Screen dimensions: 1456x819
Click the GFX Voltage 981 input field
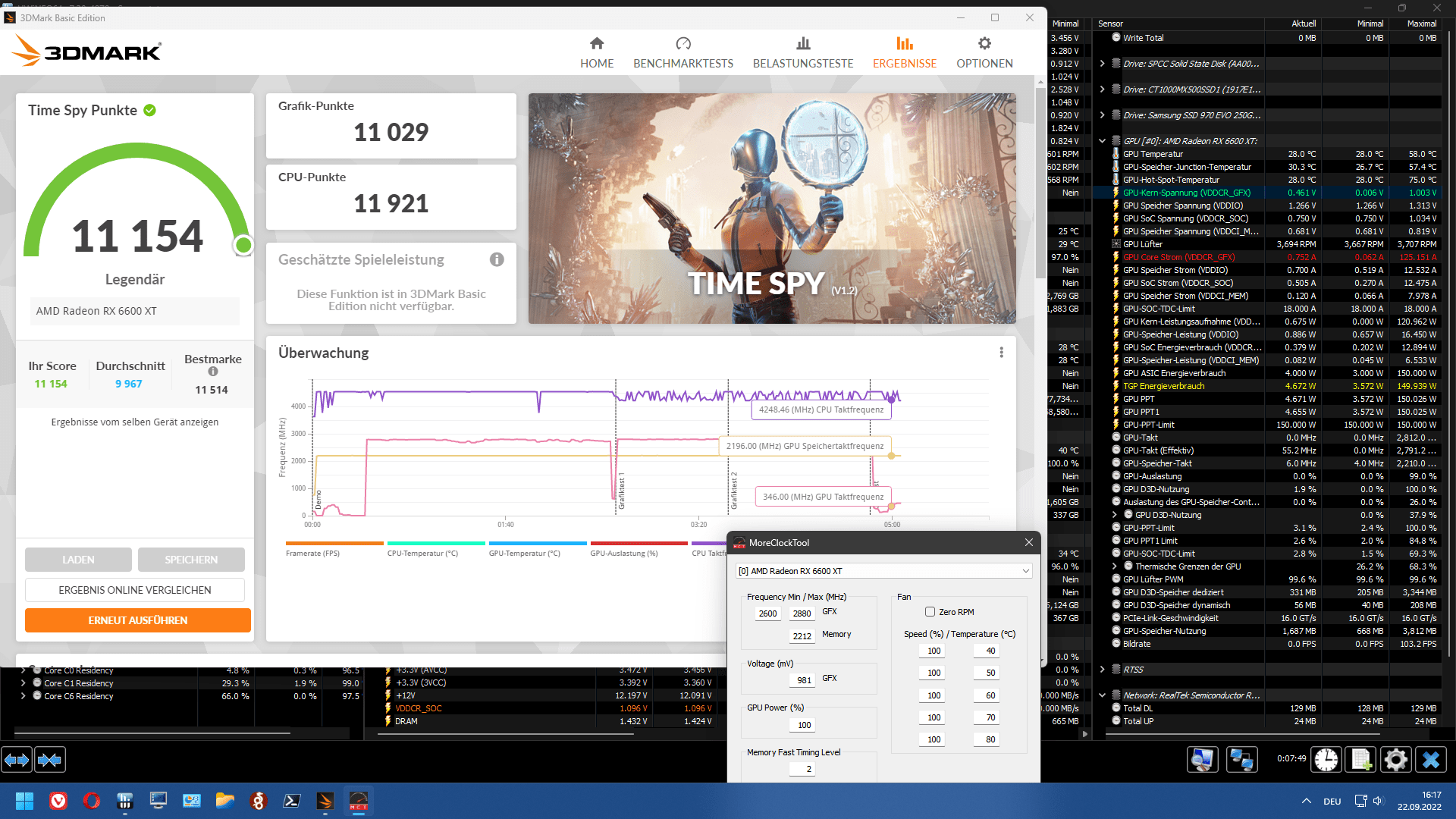pyautogui.click(x=804, y=680)
